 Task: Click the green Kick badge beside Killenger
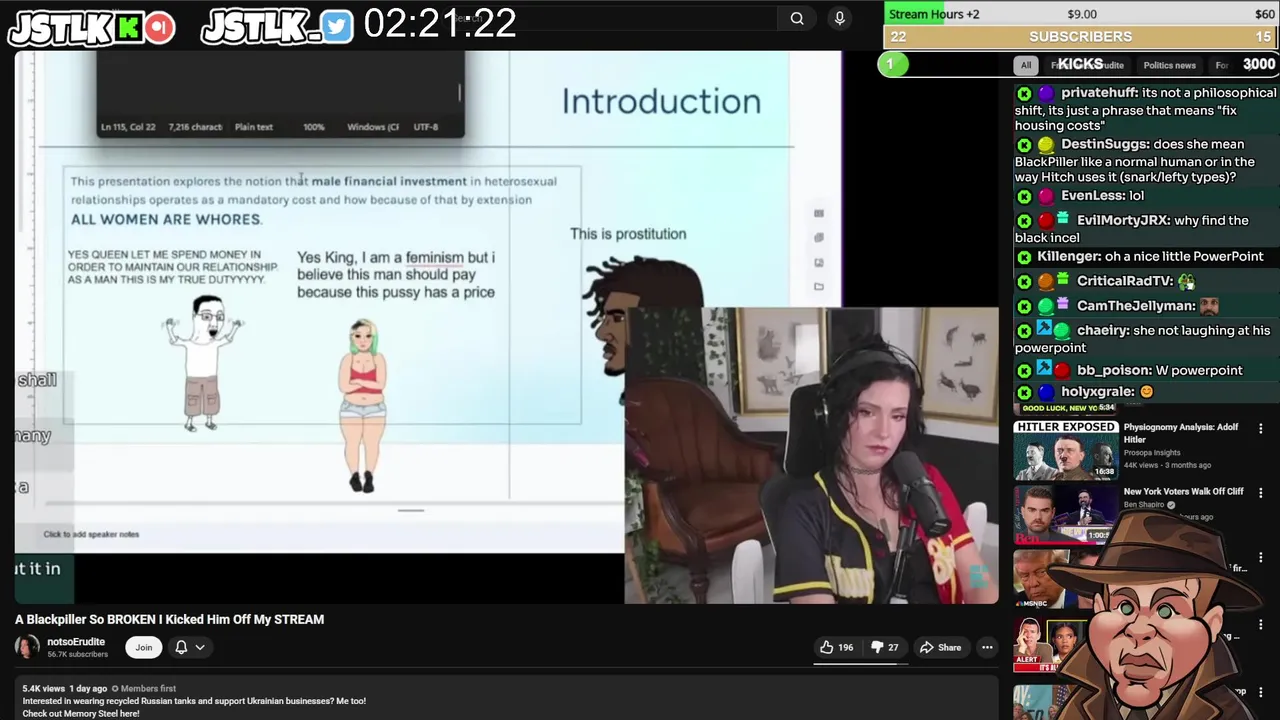click(x=1024, y=258)
